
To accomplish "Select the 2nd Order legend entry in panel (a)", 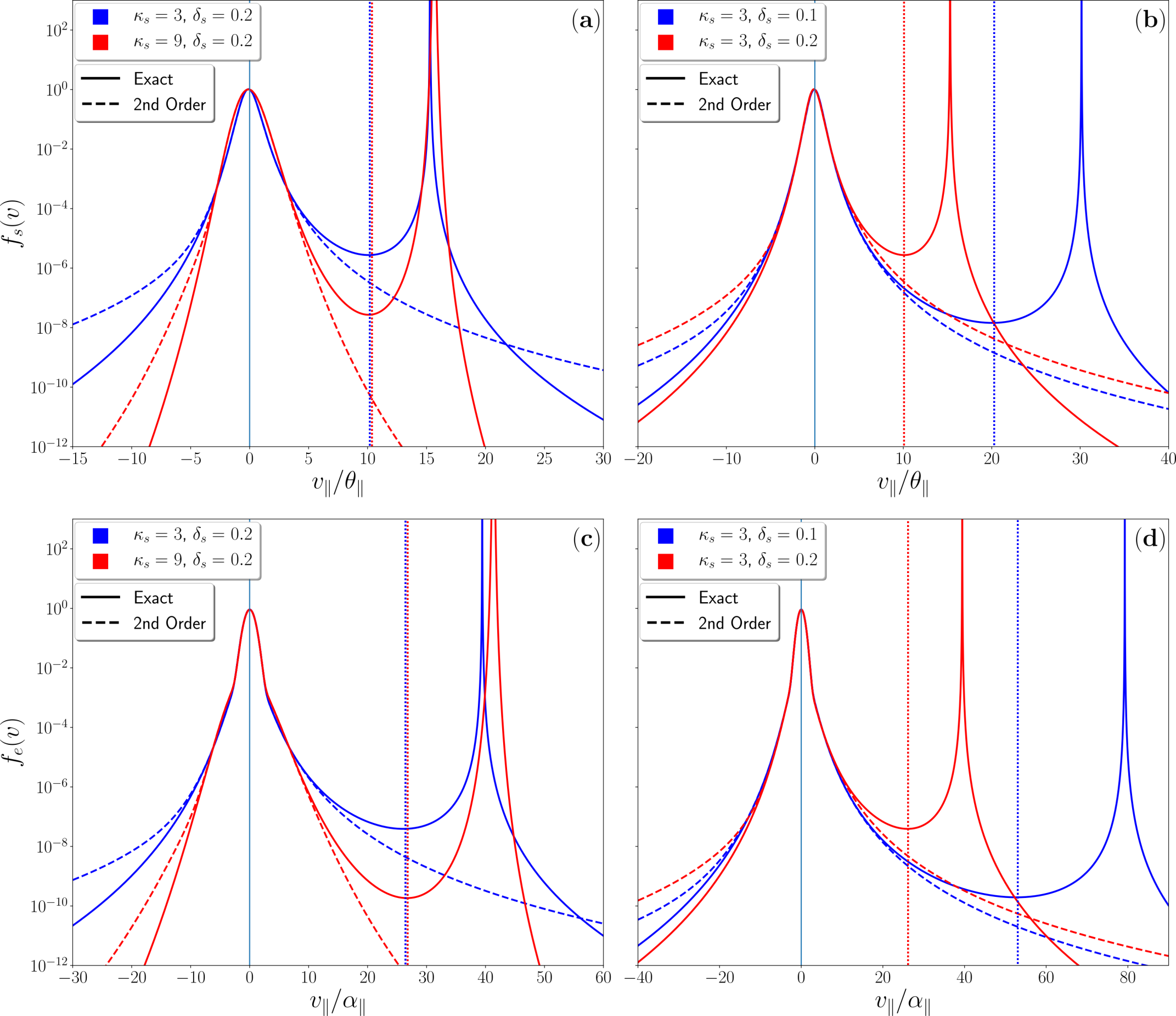I will (169, 104).
